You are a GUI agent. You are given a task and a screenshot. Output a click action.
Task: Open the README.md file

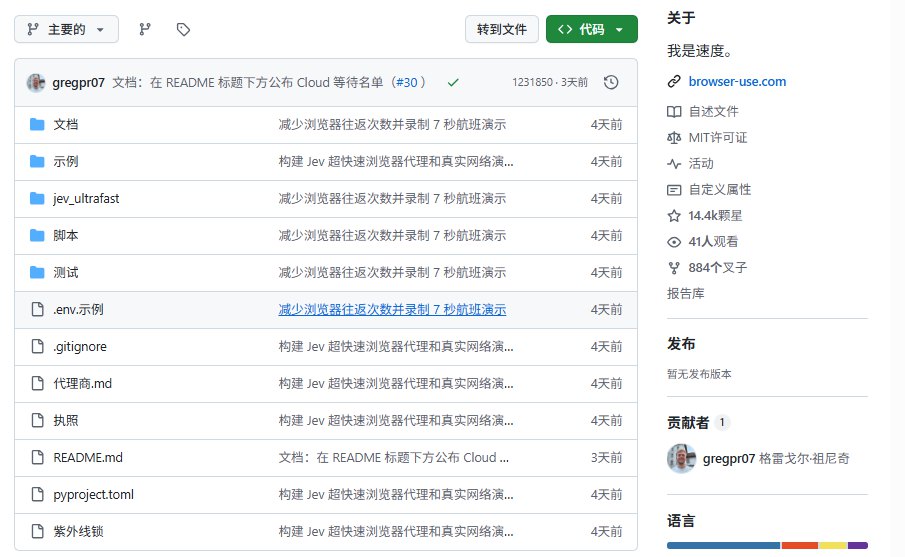[x=88, y=458]
